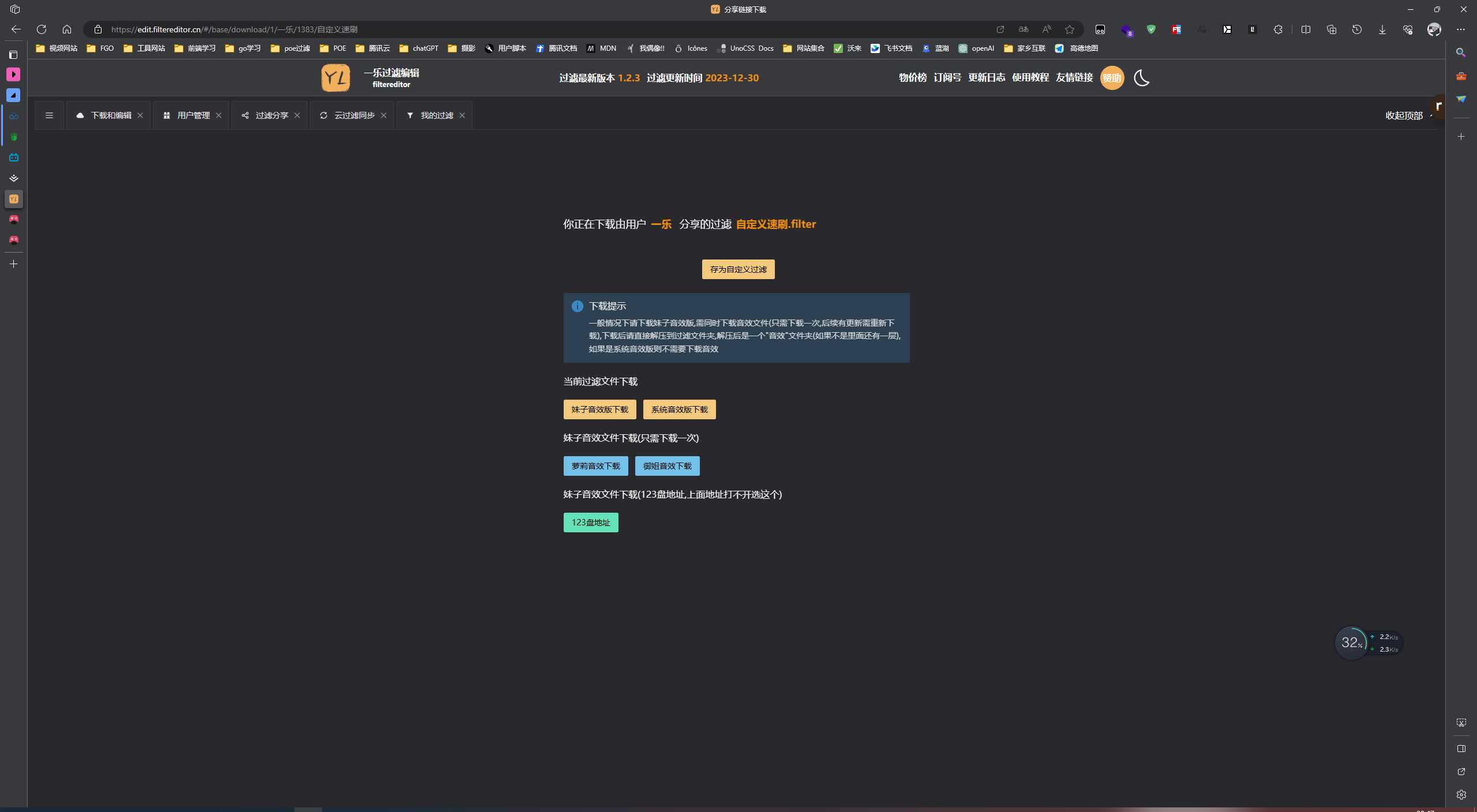Click the cloud icon on 下载和编辑 tab

[x=79, y=115]
